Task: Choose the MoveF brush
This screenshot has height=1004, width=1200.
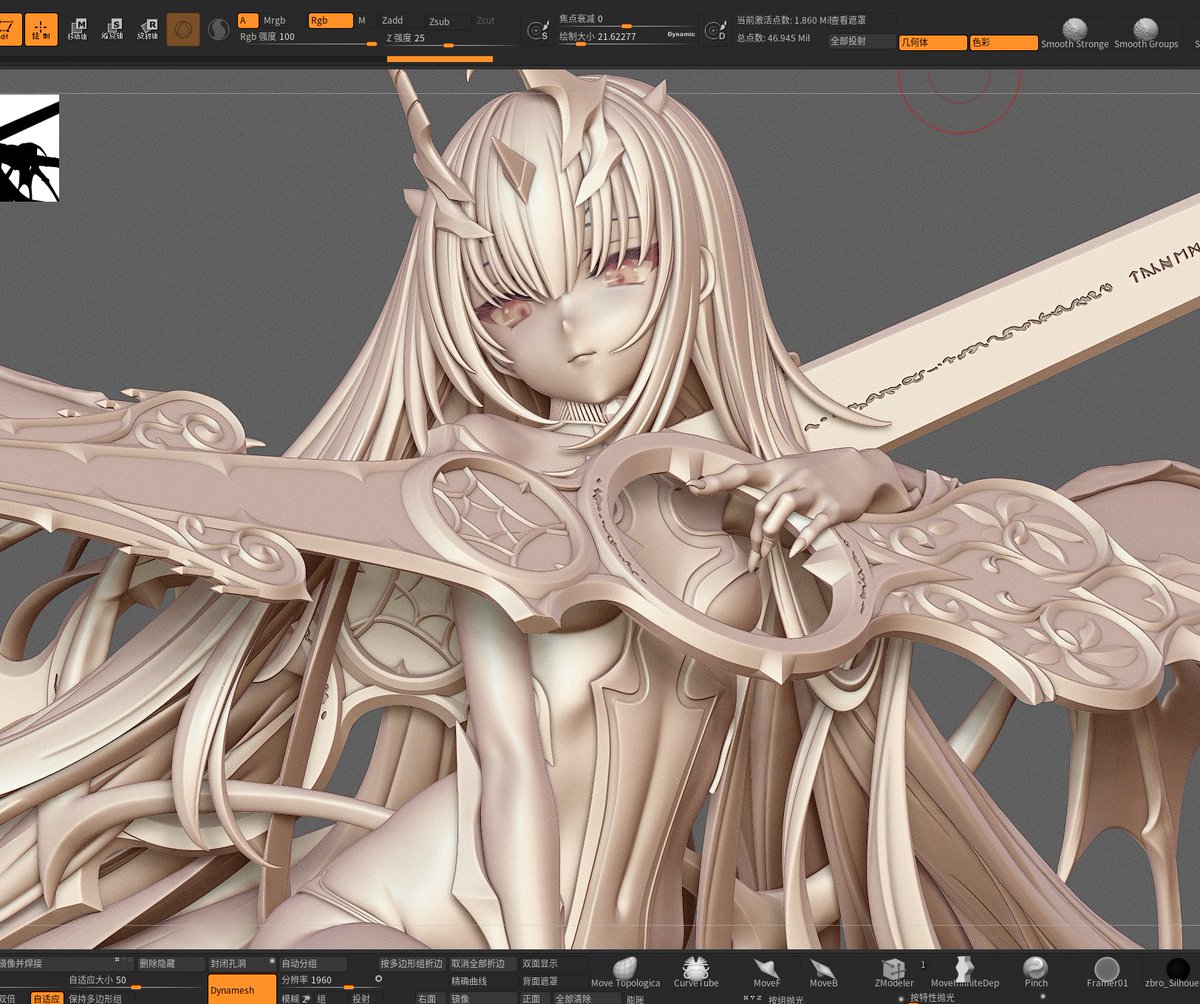Action: click(767, 972)
